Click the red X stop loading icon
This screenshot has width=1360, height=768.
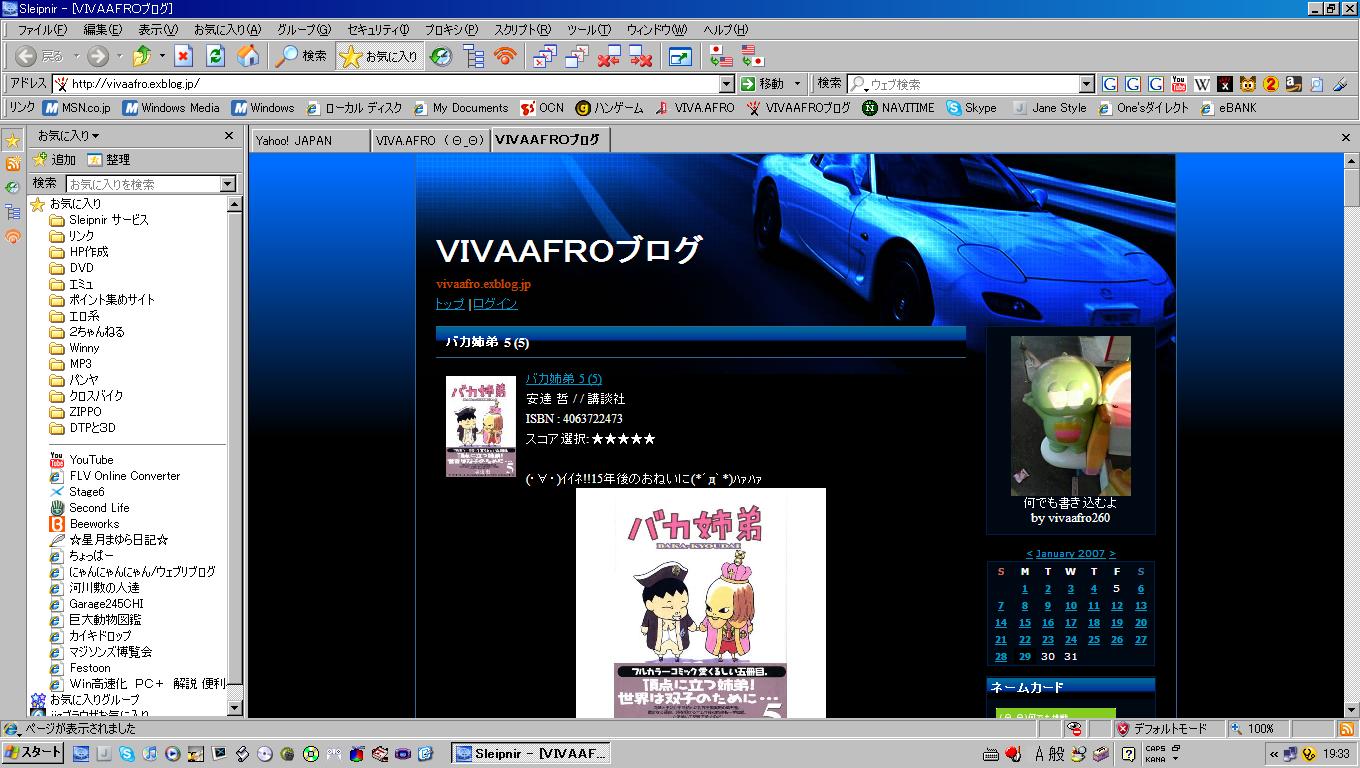183,56
